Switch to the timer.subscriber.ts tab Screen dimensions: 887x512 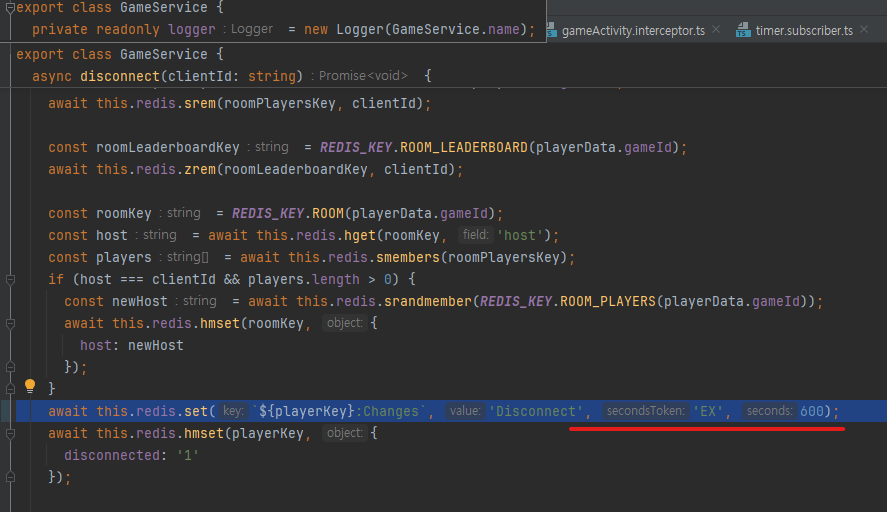[x=804, y=31]
